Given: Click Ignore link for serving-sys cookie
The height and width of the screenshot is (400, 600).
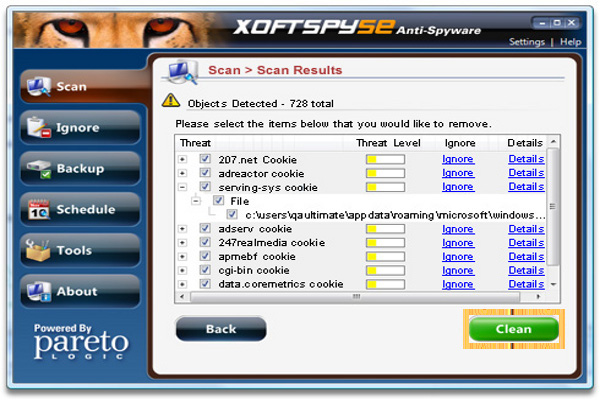Looking at the screenshot, I should pos(458,186).
